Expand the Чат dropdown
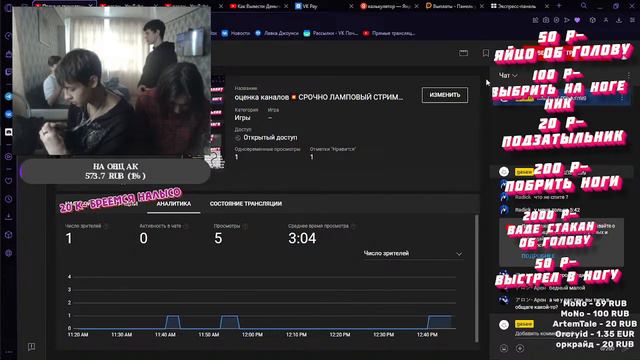The image size is (640, 360). pyautogui.click(x=508, y=76)
